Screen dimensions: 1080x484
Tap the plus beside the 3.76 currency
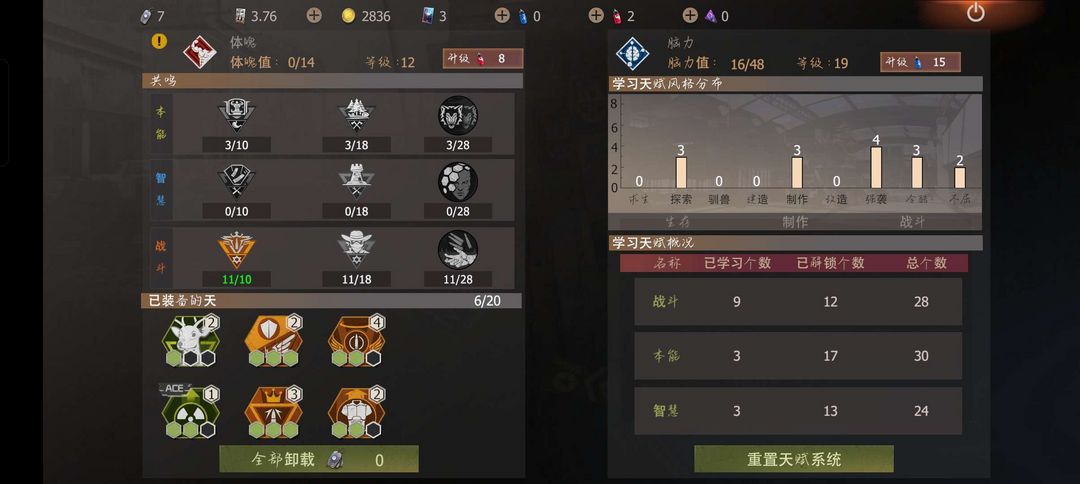pyautogui.click(x=314, y=15)
